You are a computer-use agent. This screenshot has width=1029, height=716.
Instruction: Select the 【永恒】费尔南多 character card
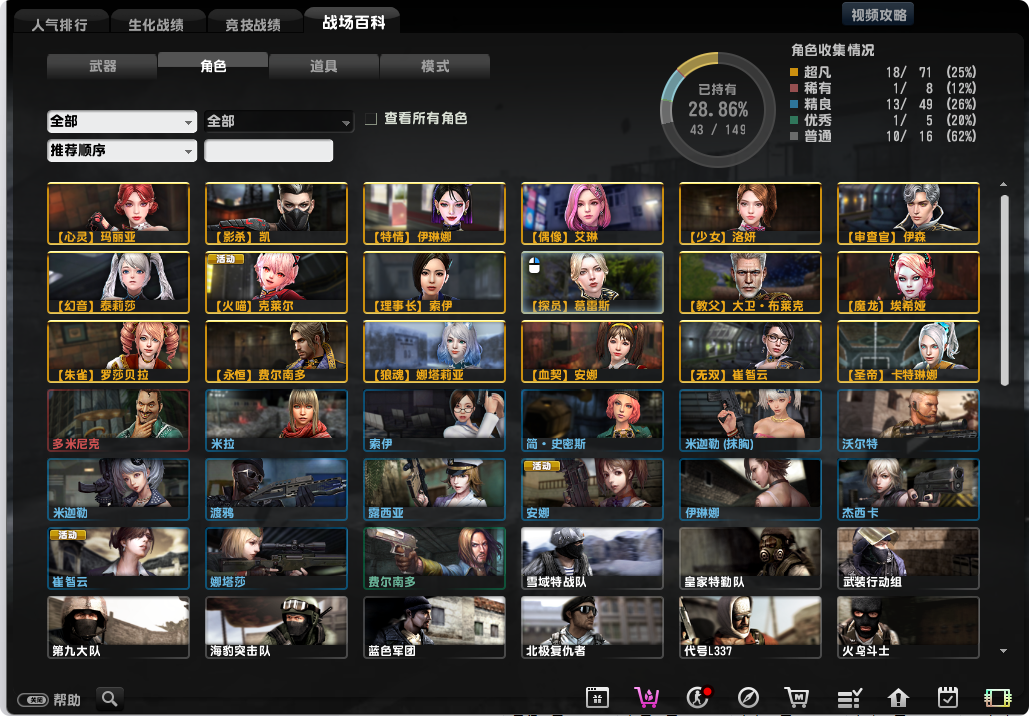[276, 351]
